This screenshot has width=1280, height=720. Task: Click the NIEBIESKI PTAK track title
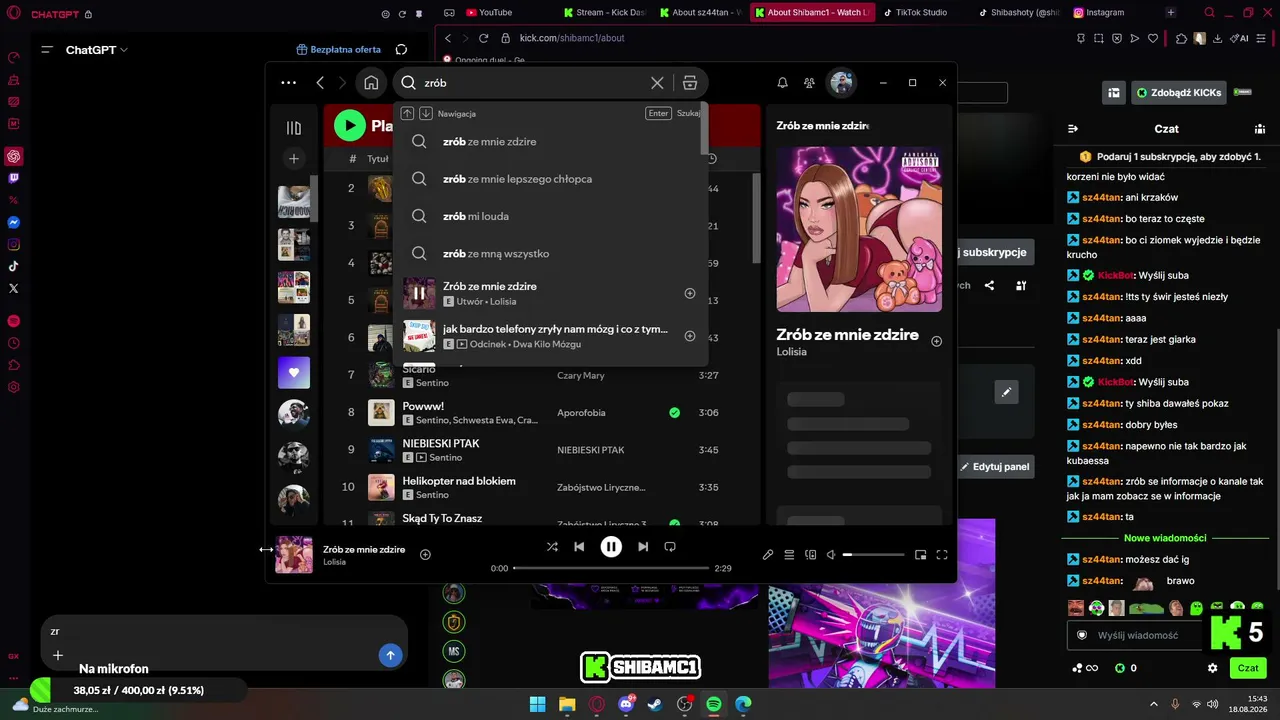point(441,443)
